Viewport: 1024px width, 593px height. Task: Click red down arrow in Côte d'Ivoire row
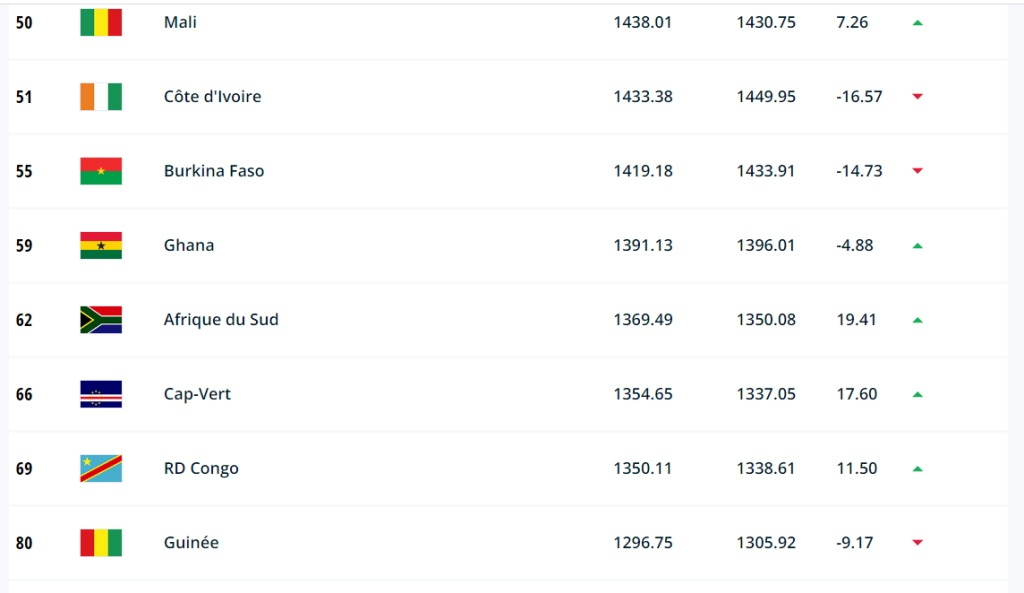coord(918,97)
